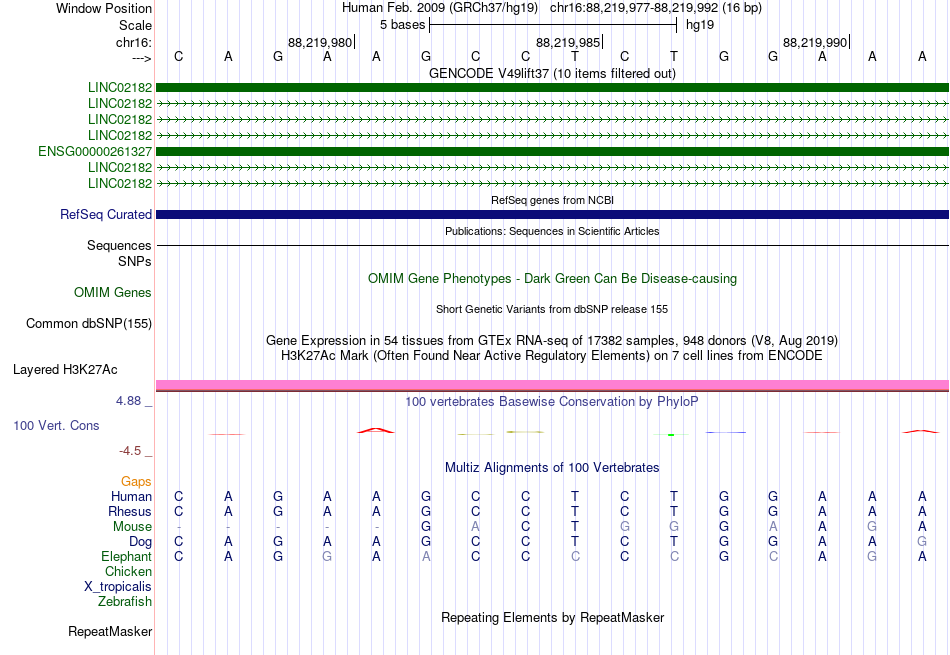Click the dark blue RefSeq Curated bar

point(552,214)
